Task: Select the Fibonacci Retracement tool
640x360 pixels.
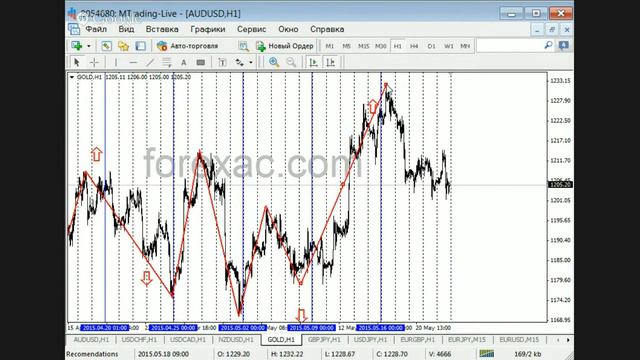Action: 167,62
